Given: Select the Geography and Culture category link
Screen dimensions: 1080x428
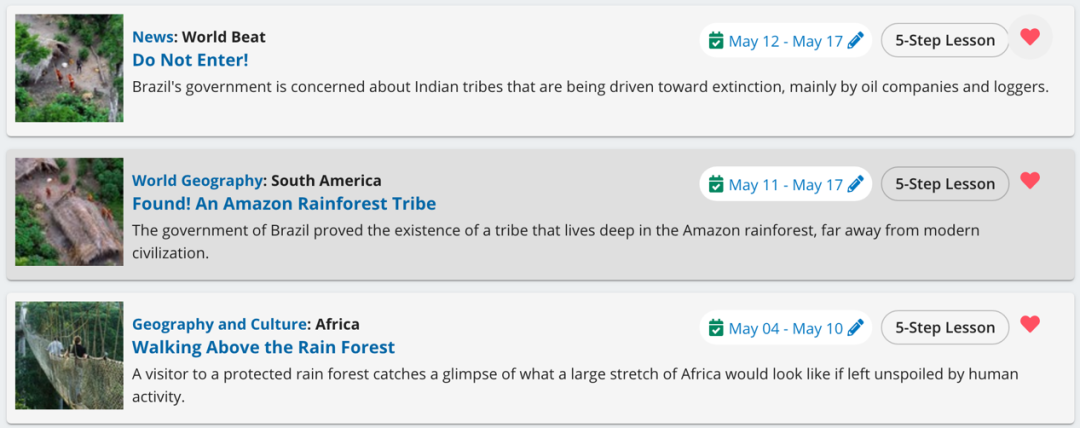Looking at the screenshot, I should [219, 324].
